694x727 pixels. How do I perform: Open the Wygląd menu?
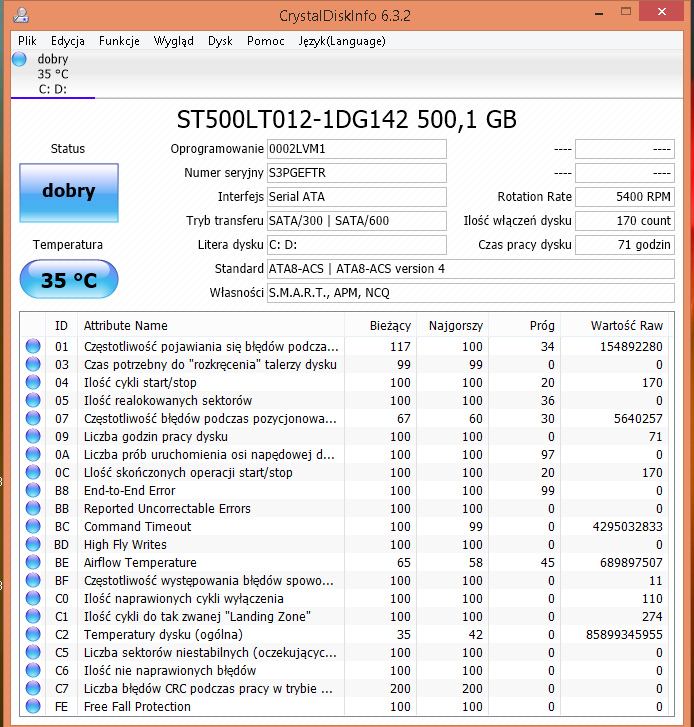point(173,41)
